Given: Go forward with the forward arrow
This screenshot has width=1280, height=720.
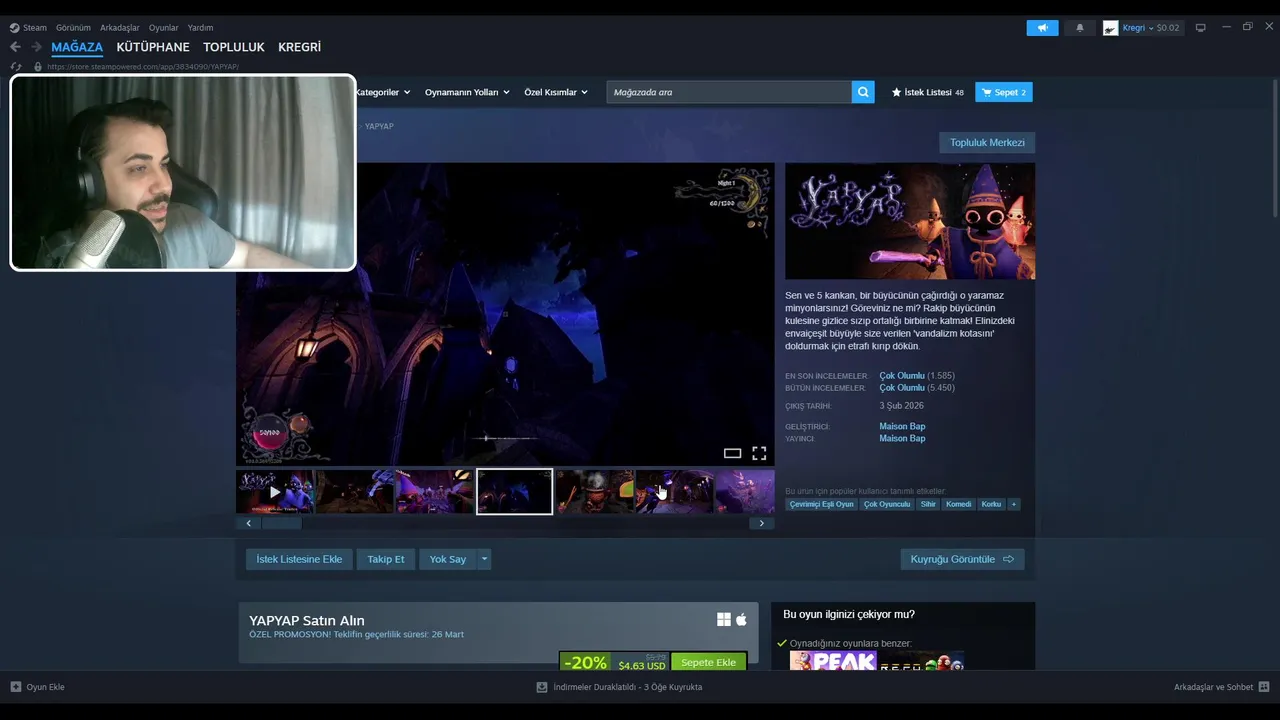Looking at the screenshot, I should [36, 47].
